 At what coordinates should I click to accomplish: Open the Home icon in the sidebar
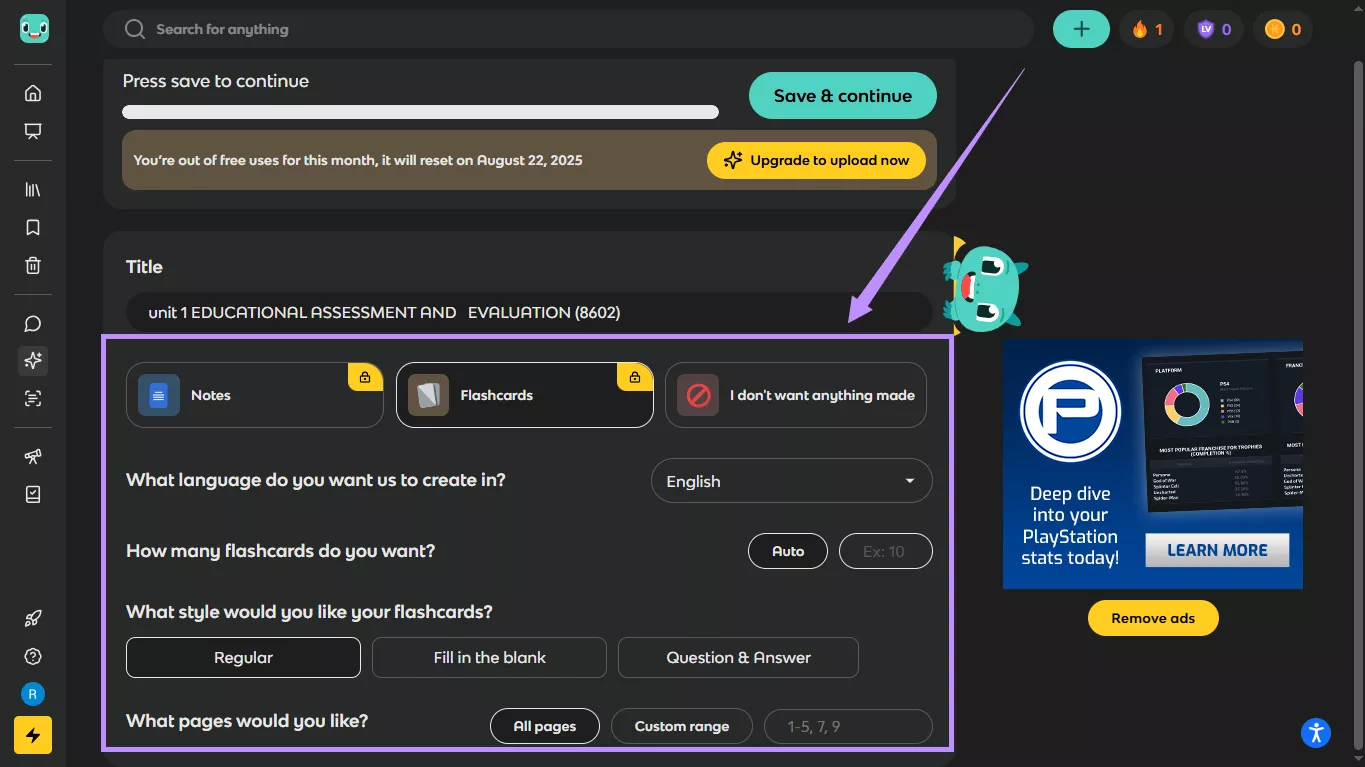pyautogui.click(x=32, y=92)
